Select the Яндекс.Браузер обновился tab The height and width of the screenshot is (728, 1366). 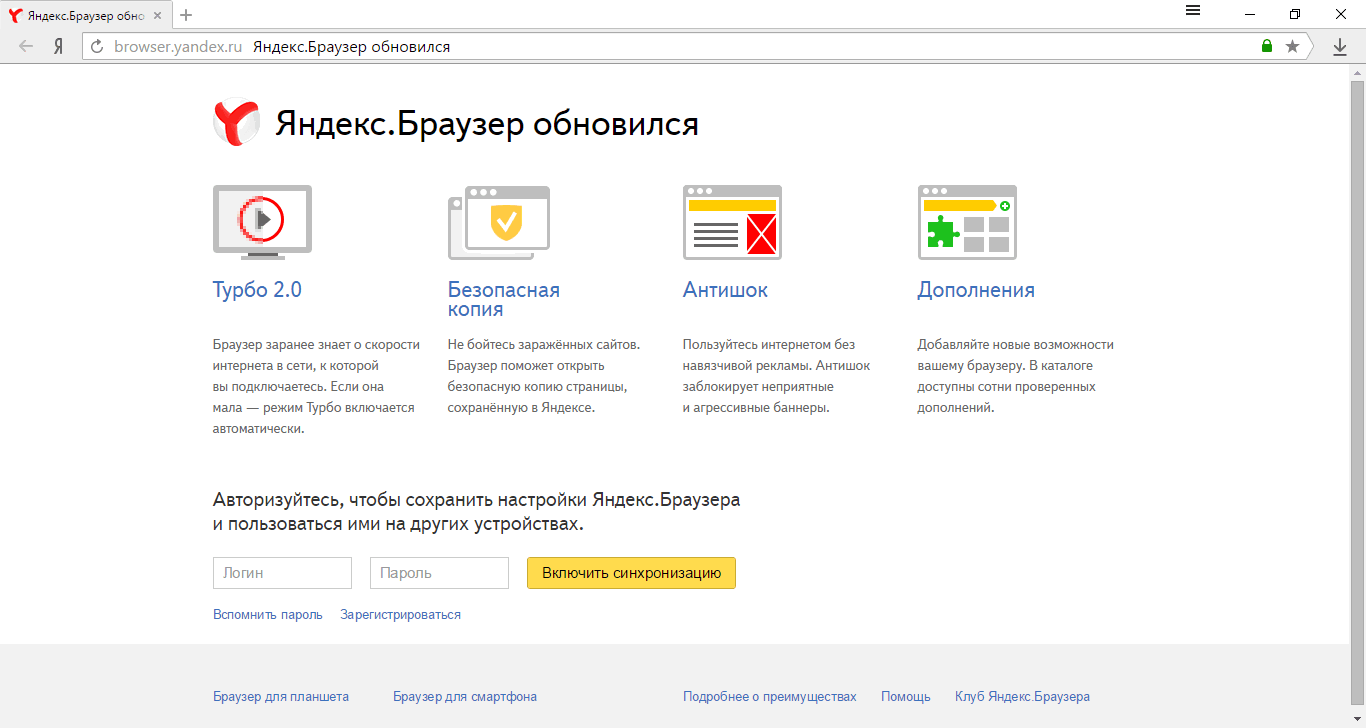click(85, 14)
